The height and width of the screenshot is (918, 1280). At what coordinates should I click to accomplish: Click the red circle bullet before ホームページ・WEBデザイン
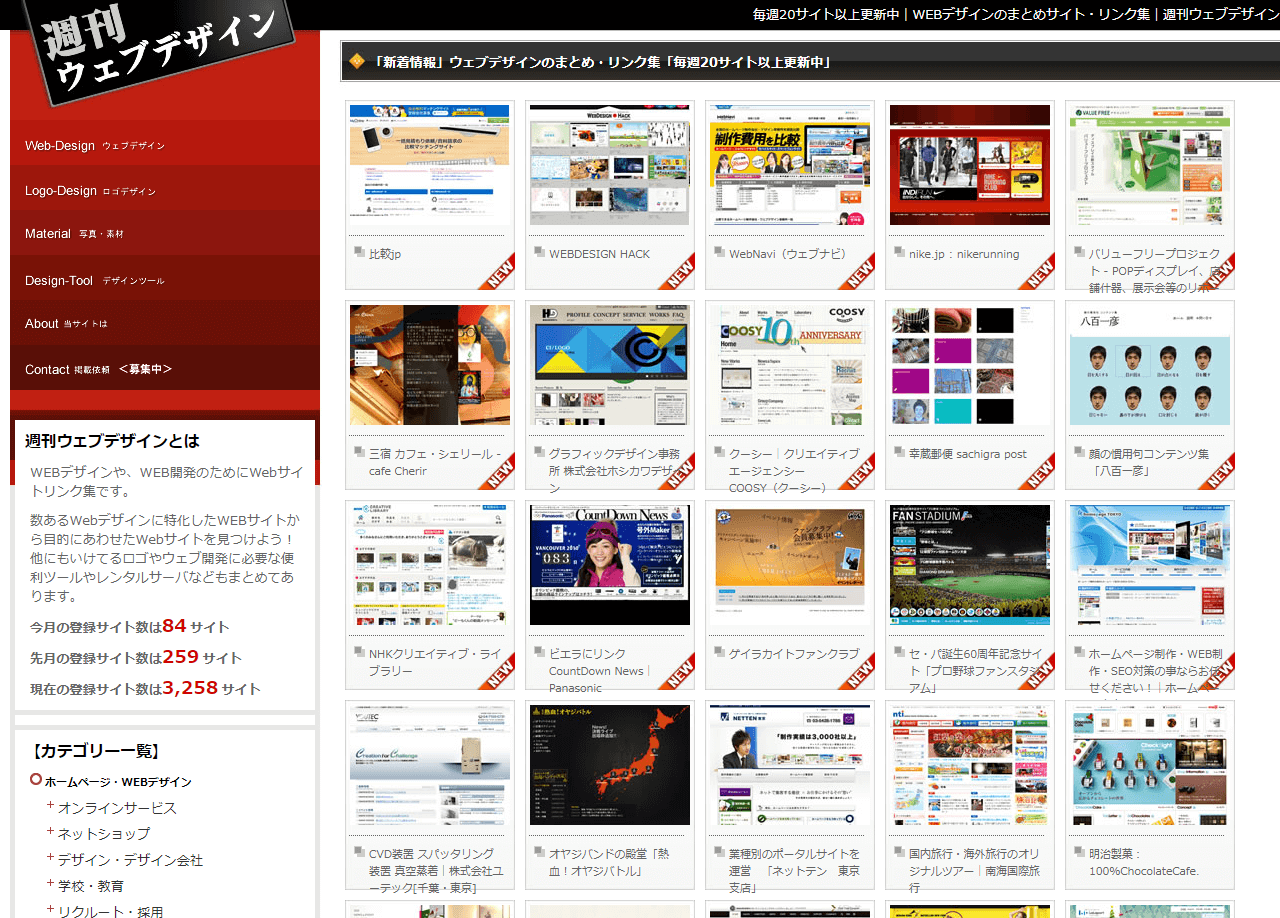(36, 780)
